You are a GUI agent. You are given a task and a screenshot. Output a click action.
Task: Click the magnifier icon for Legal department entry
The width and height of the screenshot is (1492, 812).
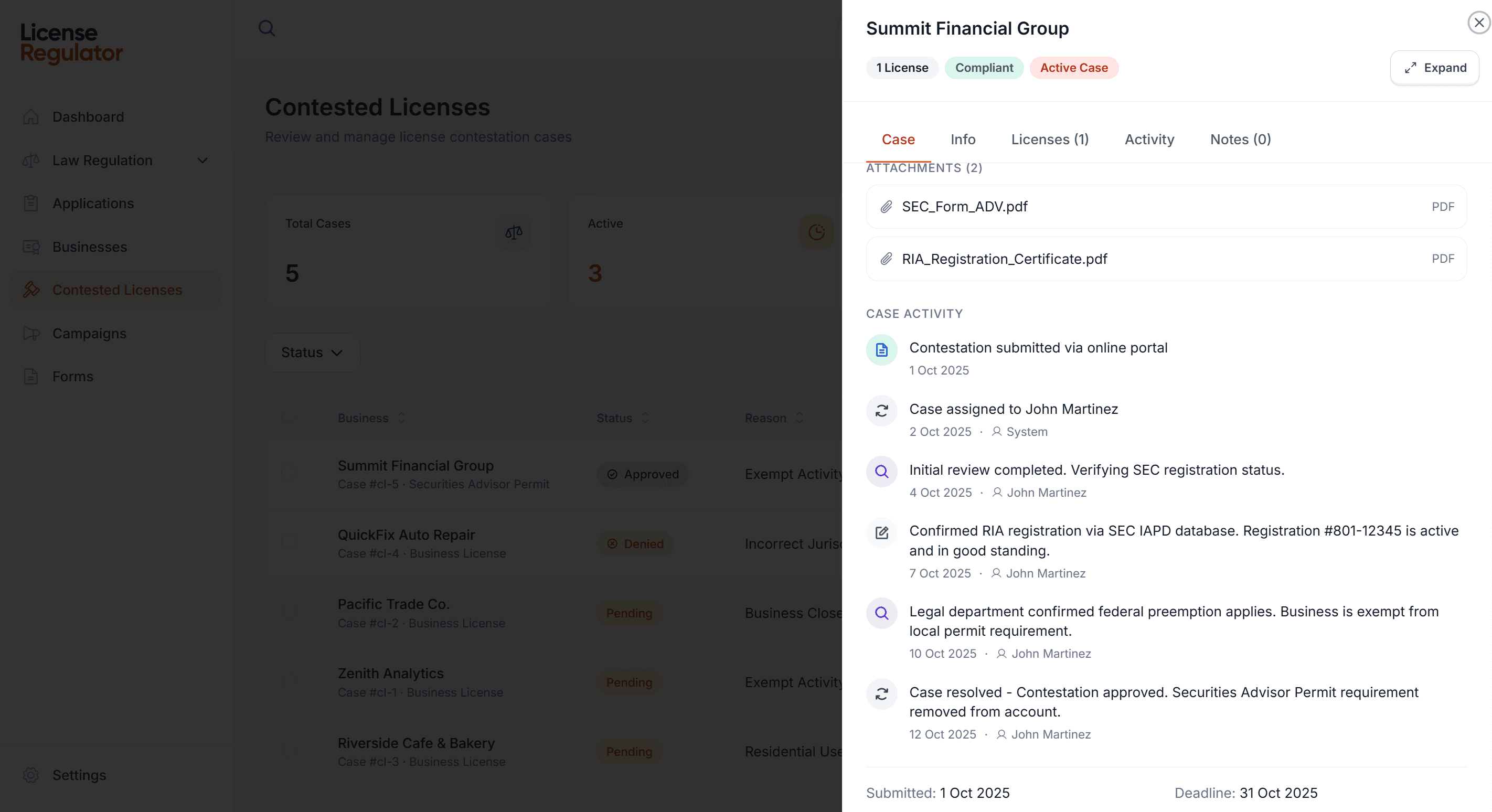pos(881,613)
